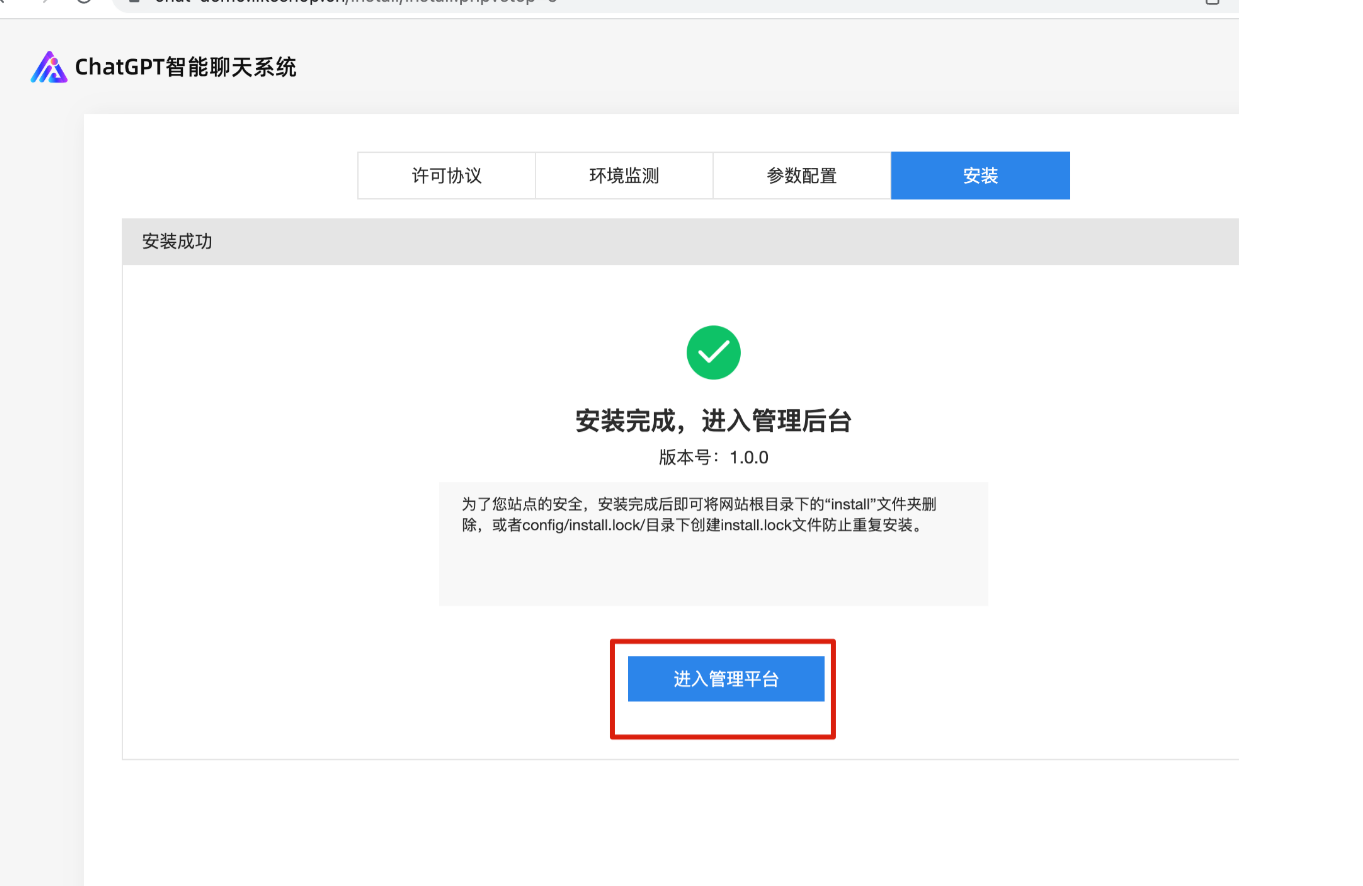The width and height of the screenshot is (1363, 886).
Task: Click the 安装成功 panel header
Action: pyautogui.click(x=177, y=242)
